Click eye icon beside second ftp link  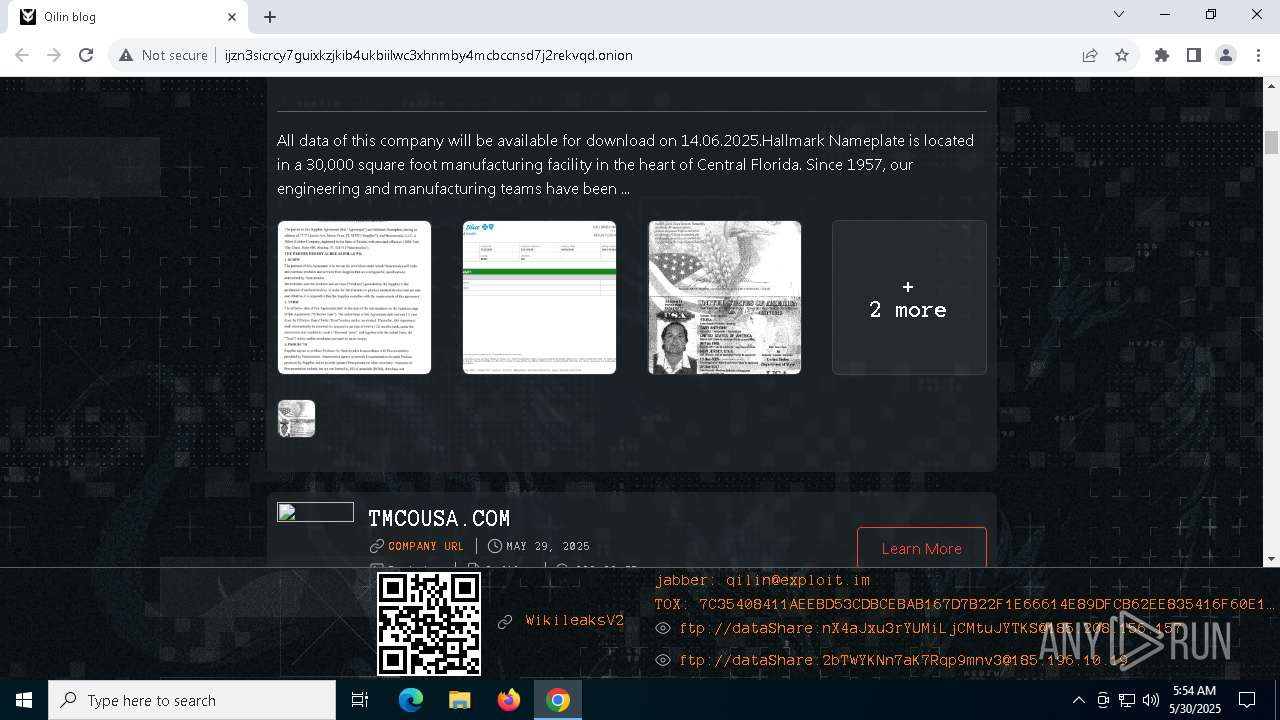pyautogui.click(x=663, y=660)
